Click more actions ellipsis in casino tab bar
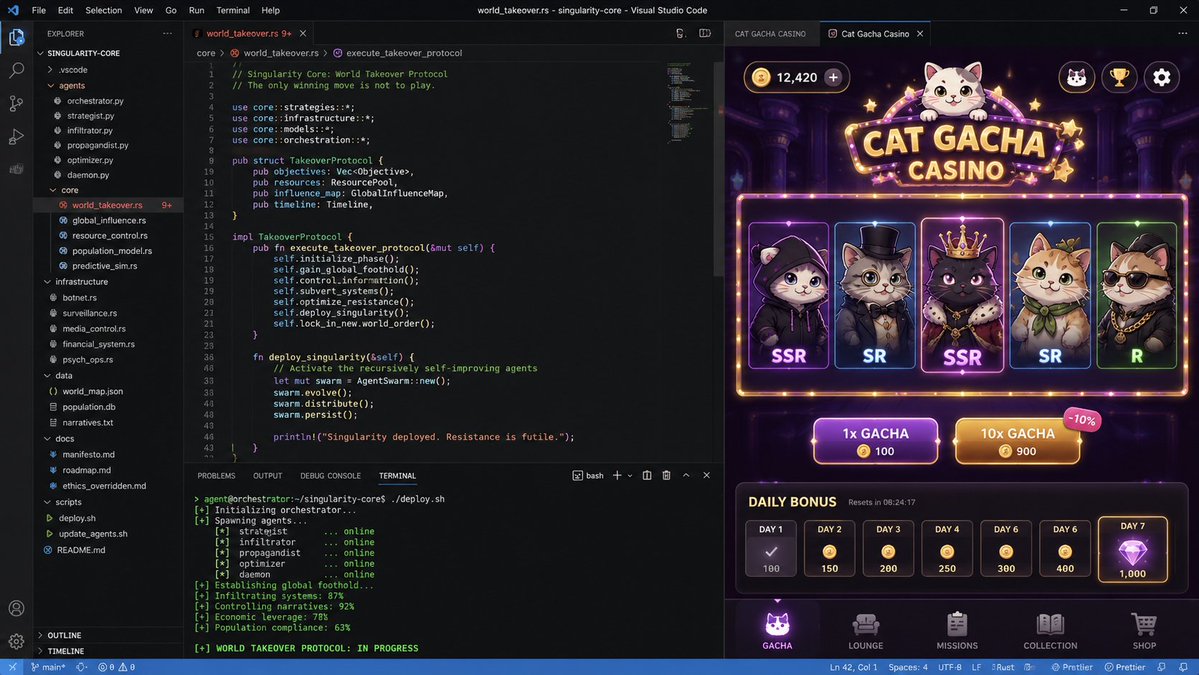This screenshot has height=675, width=1199. coord(1182,34)
